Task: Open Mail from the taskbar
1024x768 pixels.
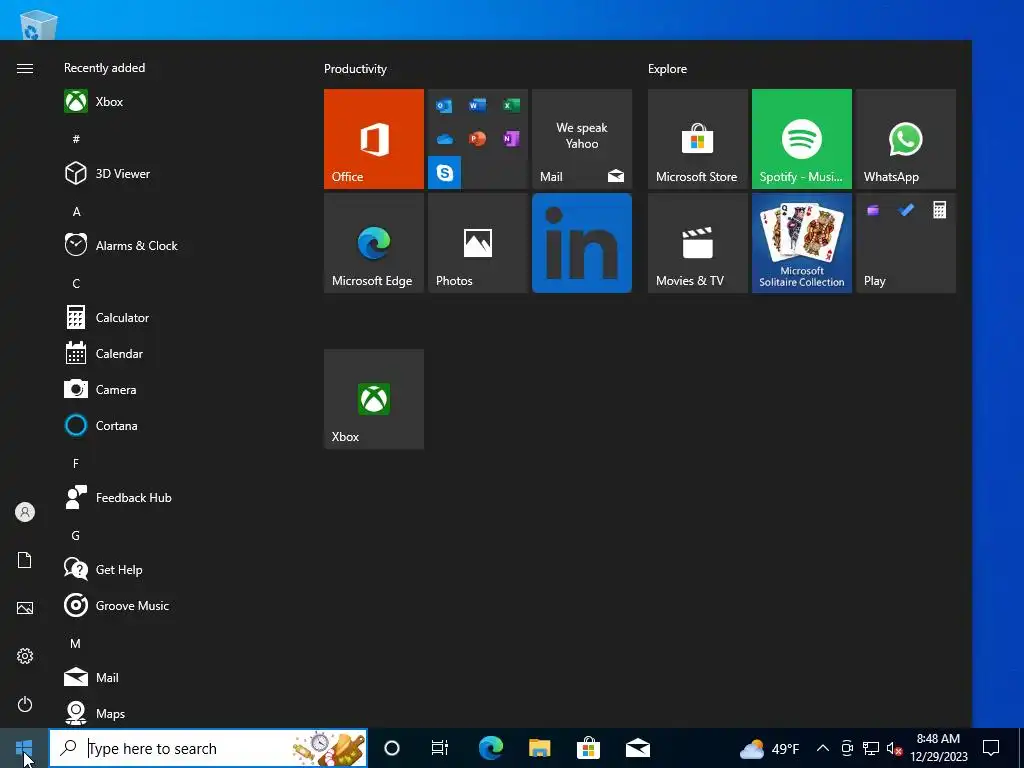Action: (637, 748)
